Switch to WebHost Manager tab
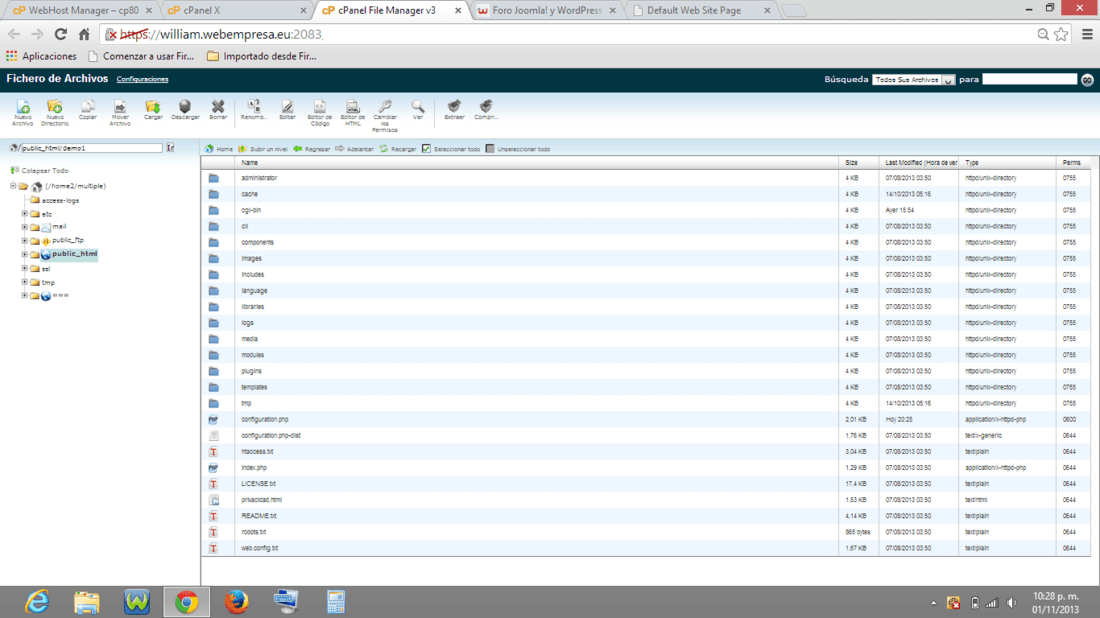The height and width of the screenshot is (618, 1100). pyautogui.click(x=82, y=11)
